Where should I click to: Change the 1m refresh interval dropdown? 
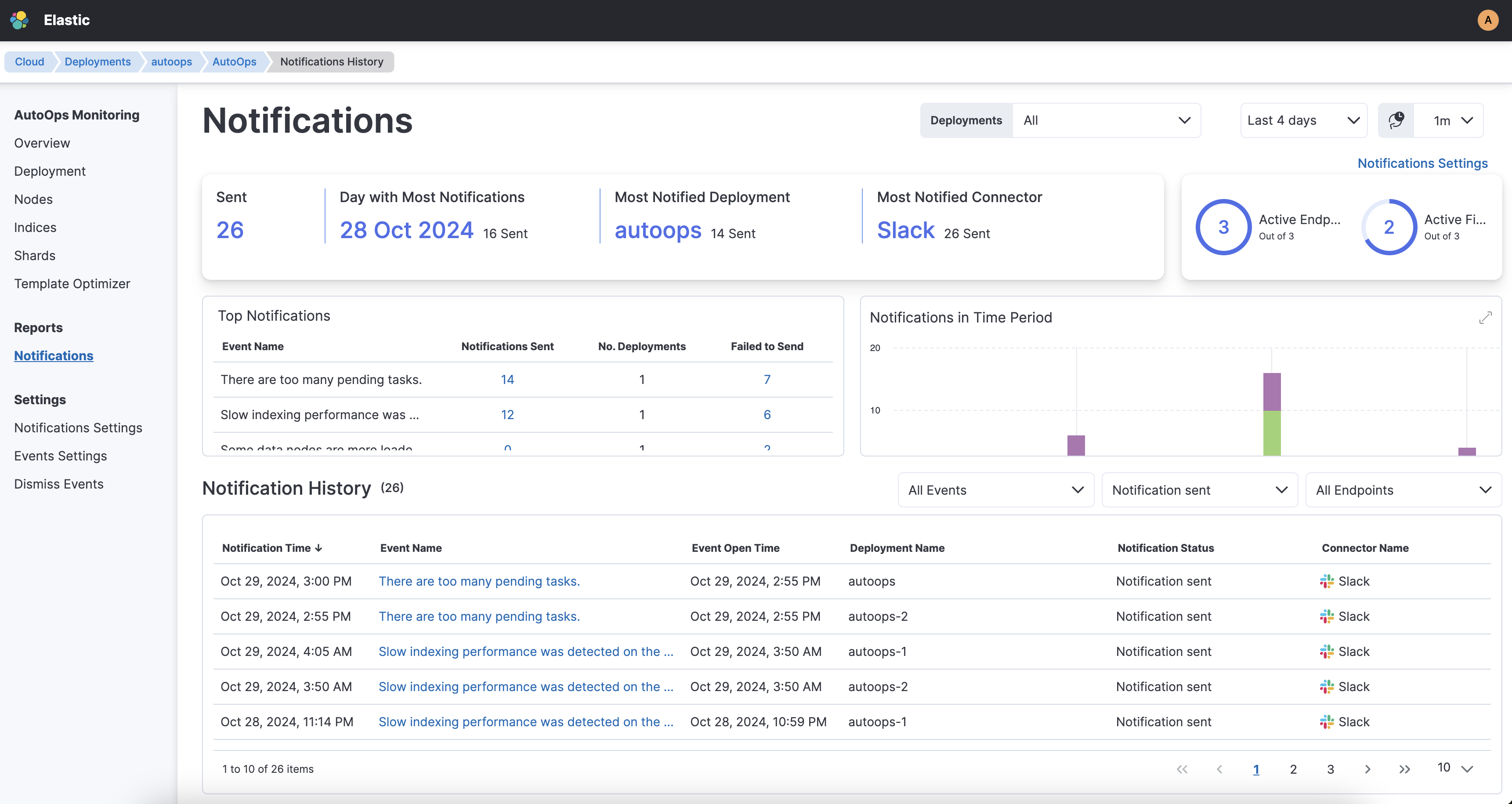tap(1450, 120)
